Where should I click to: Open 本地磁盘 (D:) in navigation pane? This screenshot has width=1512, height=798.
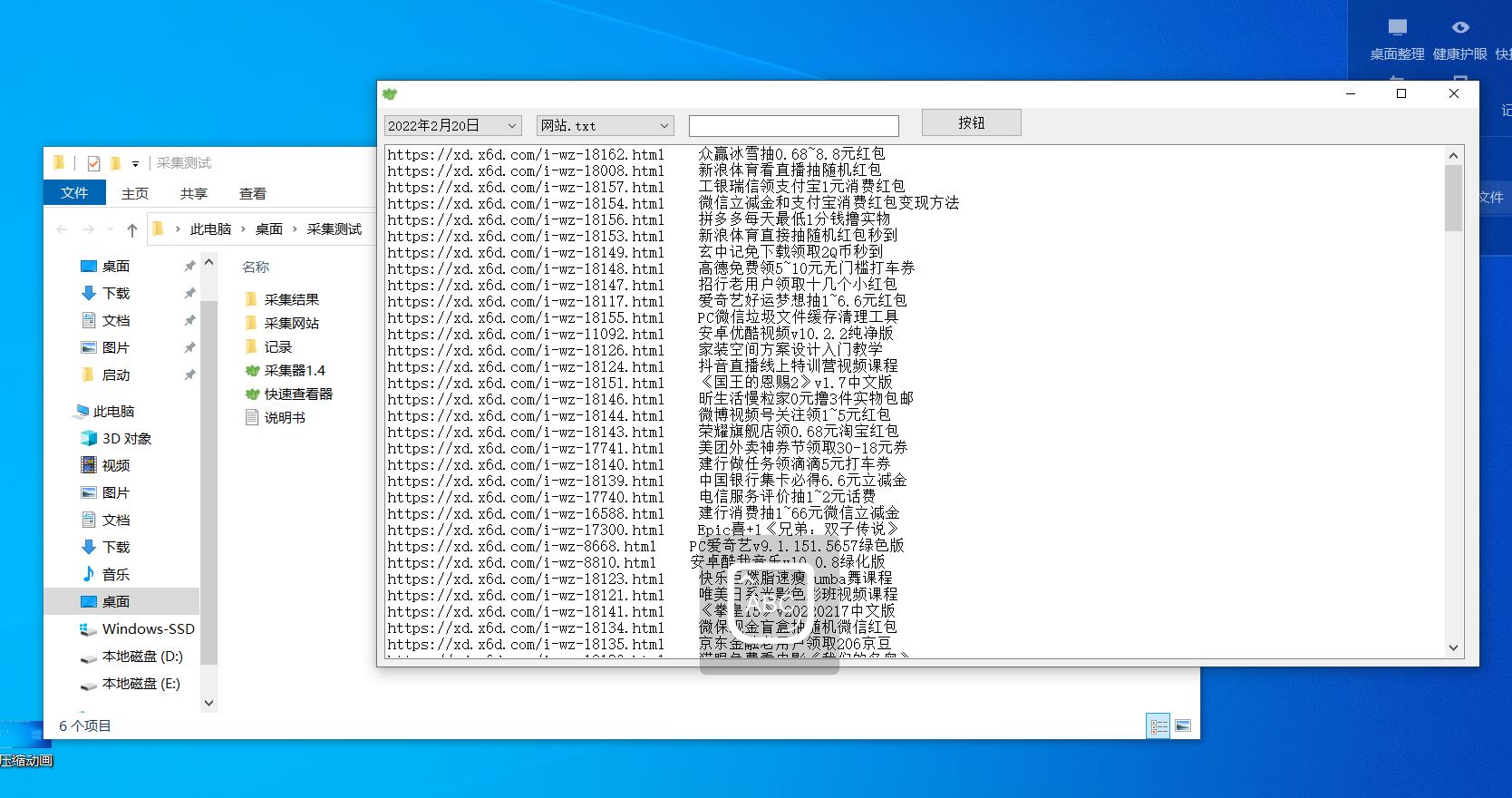pos(142,656)
